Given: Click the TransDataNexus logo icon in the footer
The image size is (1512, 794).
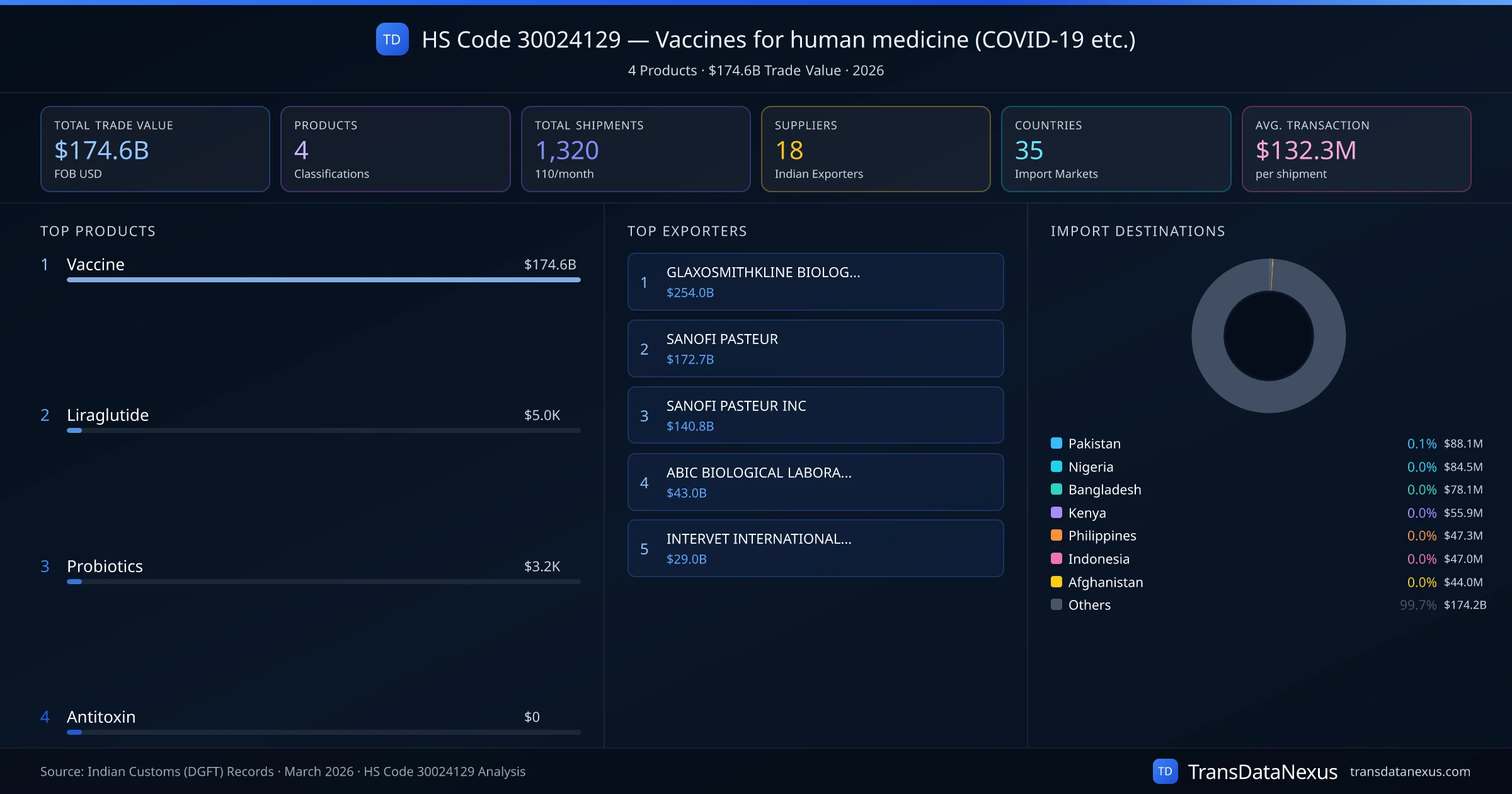Looking at the screenshot, I should coord(1166,771).
